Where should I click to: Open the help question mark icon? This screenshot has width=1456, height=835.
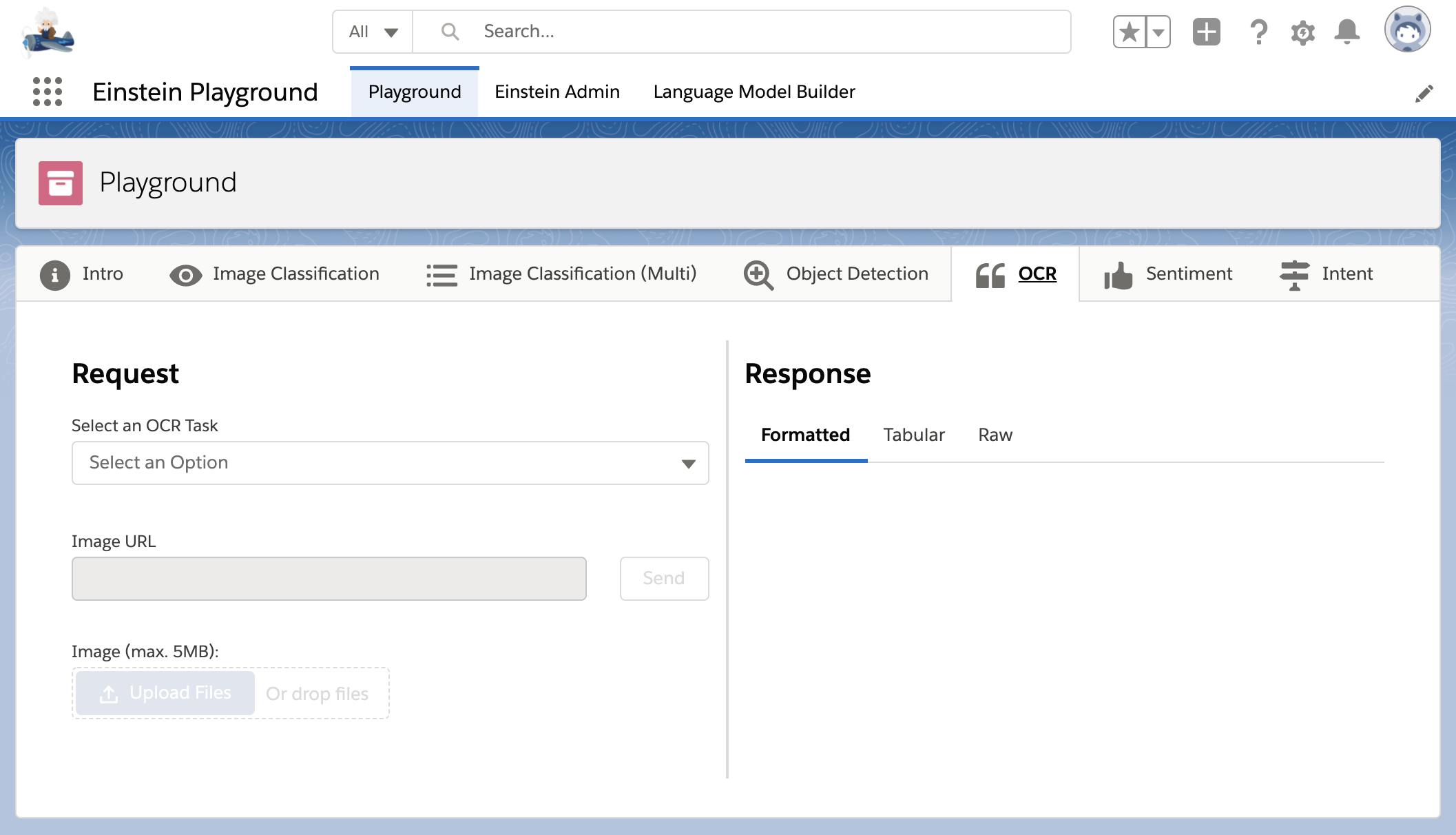pyautogui.click(x=1258, y=32)
